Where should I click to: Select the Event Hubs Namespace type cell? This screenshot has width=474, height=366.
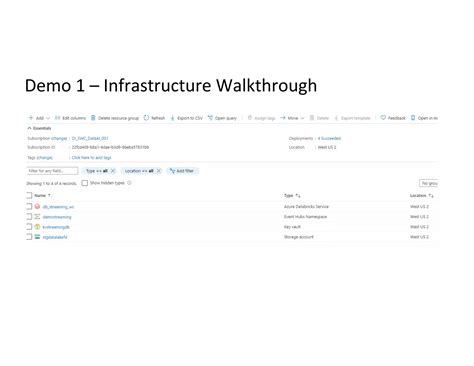(x=305, y=217)
